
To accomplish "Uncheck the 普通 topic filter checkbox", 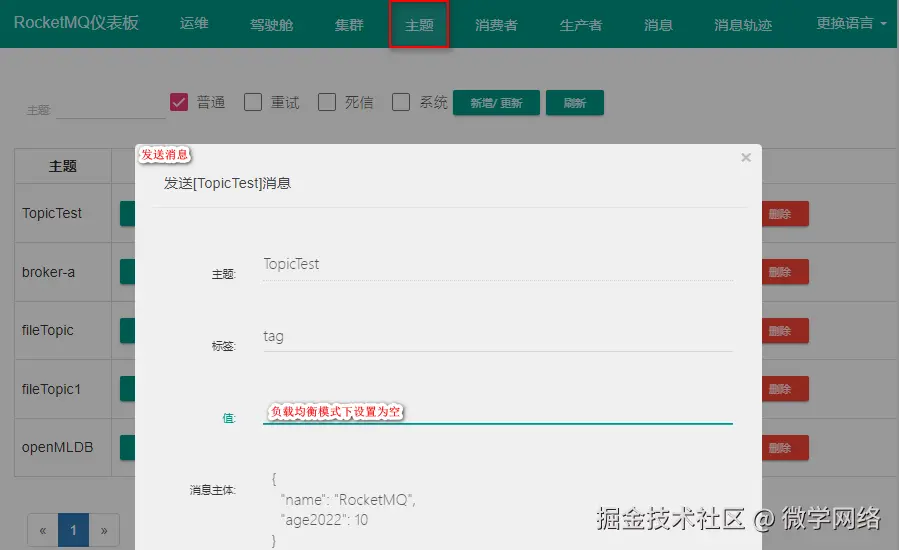I will coord(179,102).
